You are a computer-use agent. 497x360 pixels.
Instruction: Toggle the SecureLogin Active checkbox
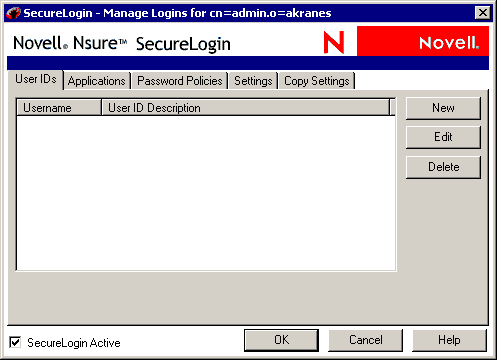(x=15, y=342)
